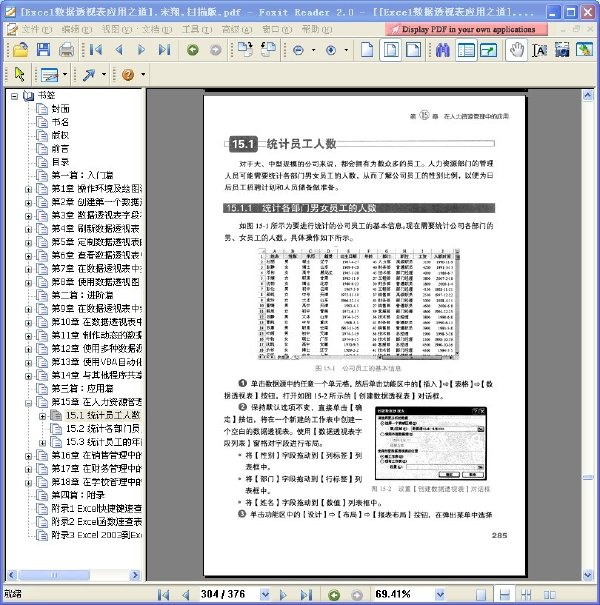Switch to facing pages layout in status bar
Screen dimensions: 600x605
(x=549, y=595)
